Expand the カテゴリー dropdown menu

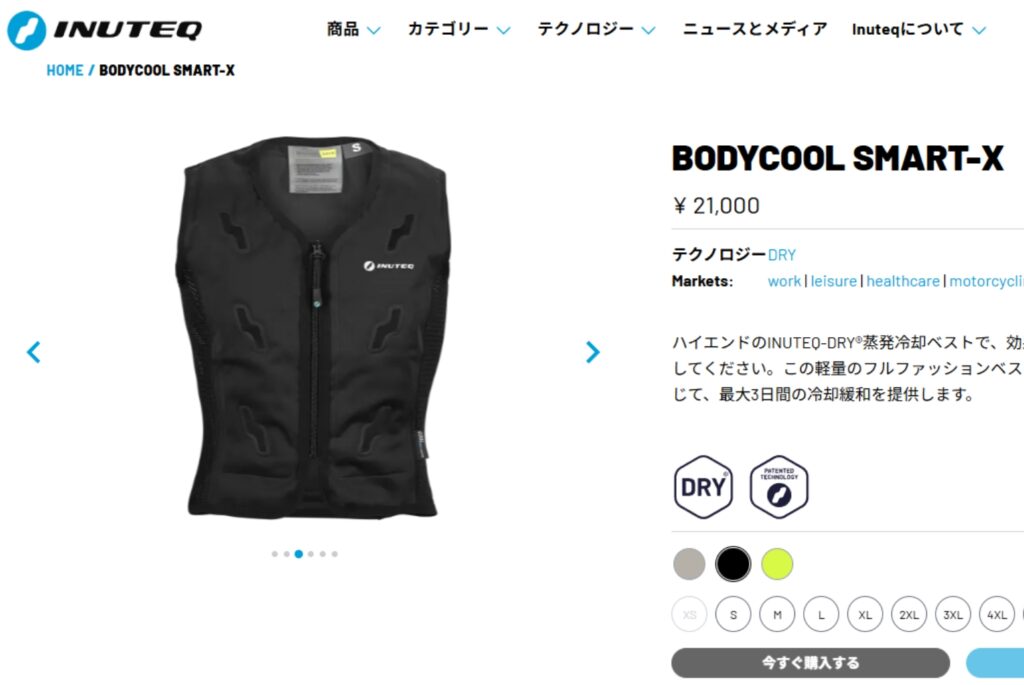coord(458,29)
